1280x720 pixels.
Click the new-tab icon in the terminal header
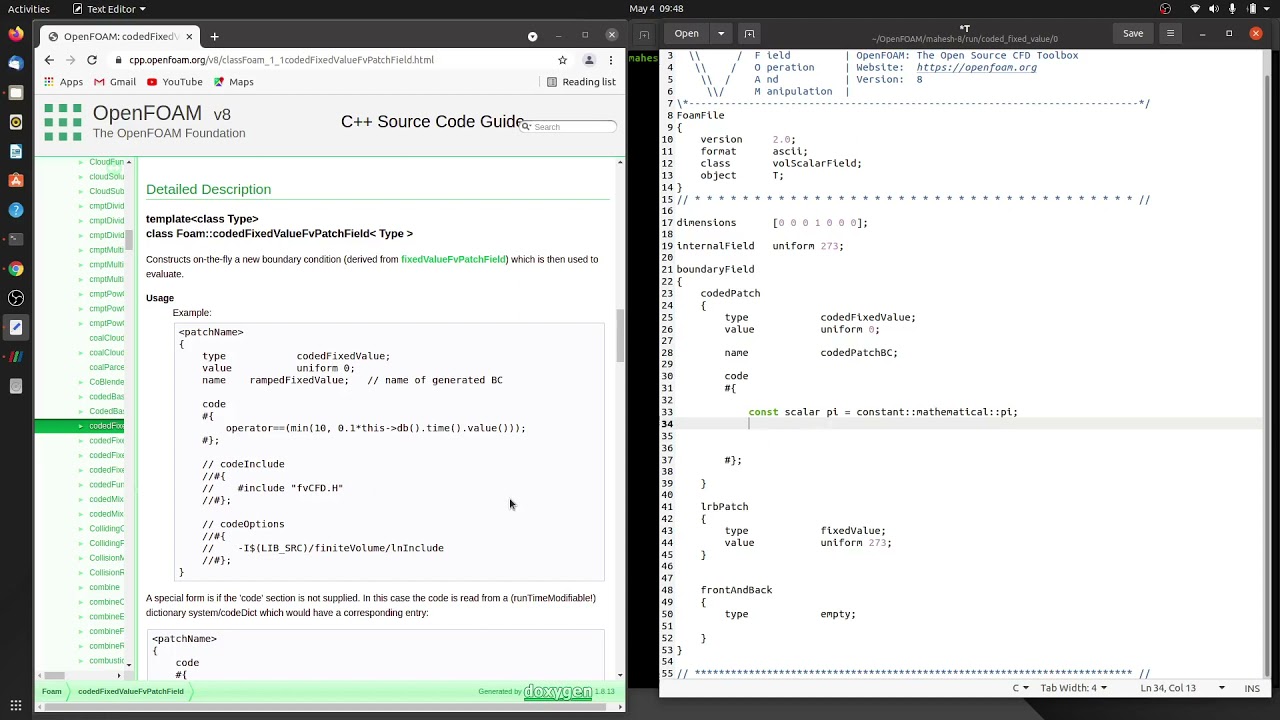[x=645, y=33]
